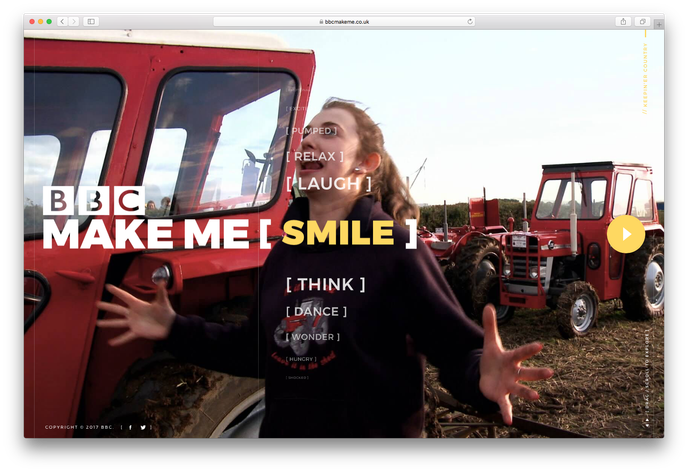Pick the [ RELAX ] mood option
688x472 pixels.
coord(315,156)
